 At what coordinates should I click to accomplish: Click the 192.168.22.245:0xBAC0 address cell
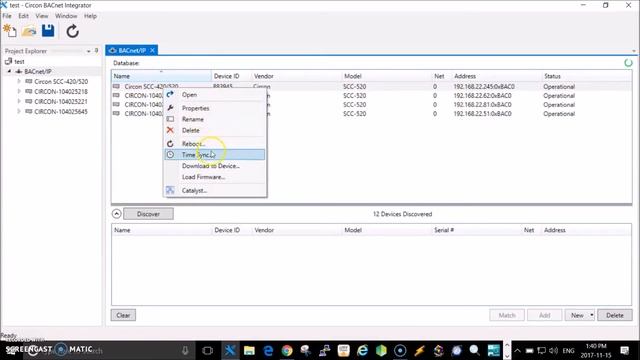click(x=484, y=87)
